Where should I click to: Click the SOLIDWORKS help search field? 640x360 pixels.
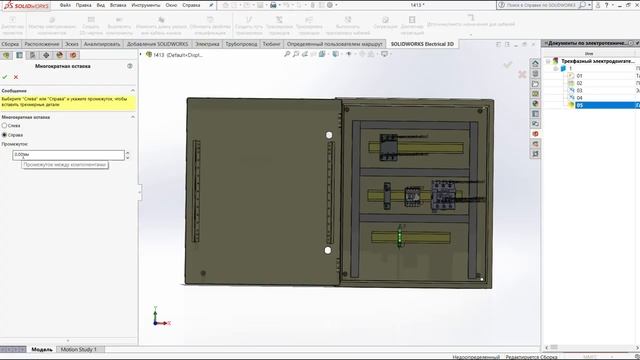pos(541,5)
